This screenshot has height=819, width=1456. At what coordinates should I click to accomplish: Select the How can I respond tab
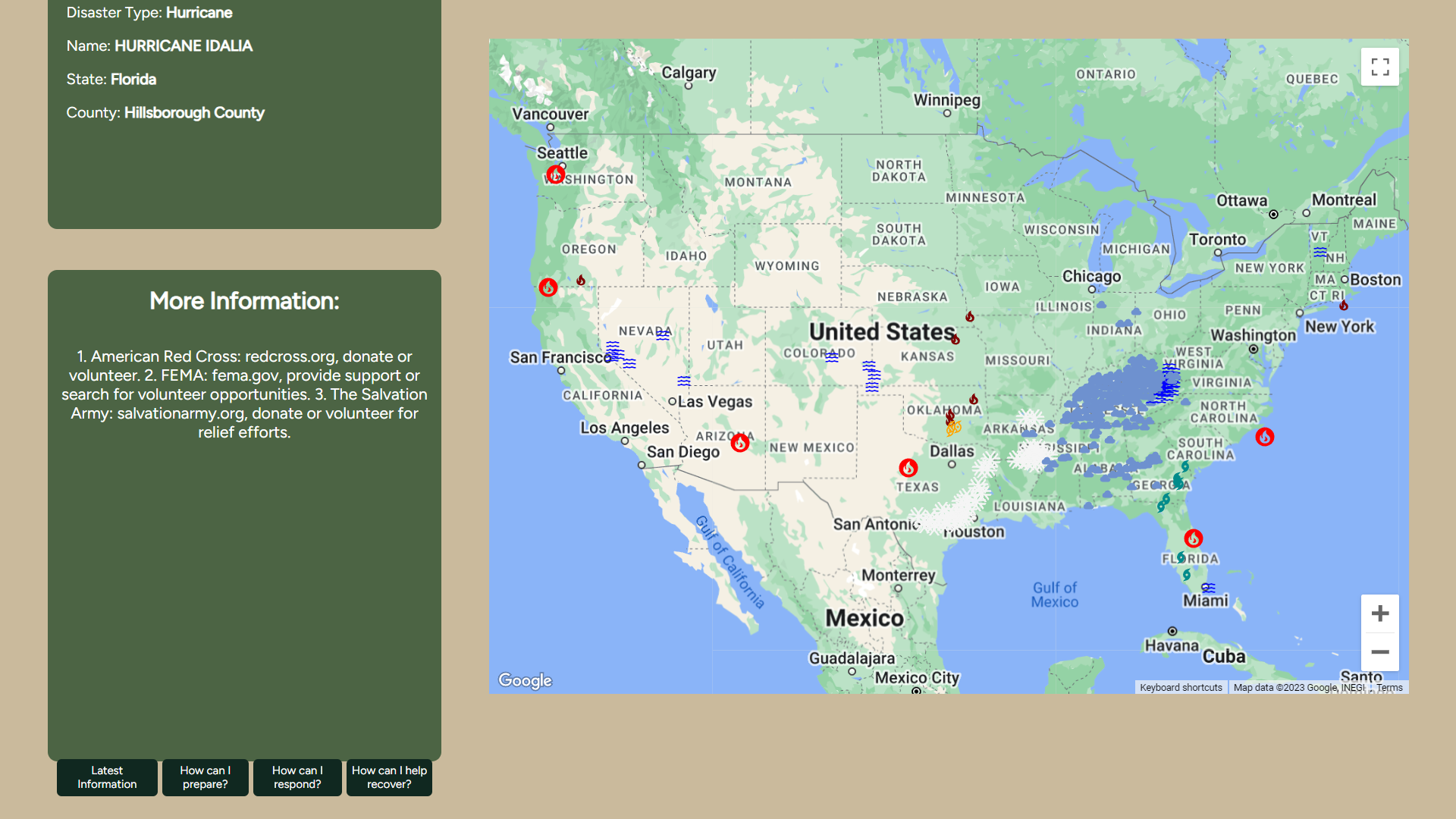[x=297, y=777]
